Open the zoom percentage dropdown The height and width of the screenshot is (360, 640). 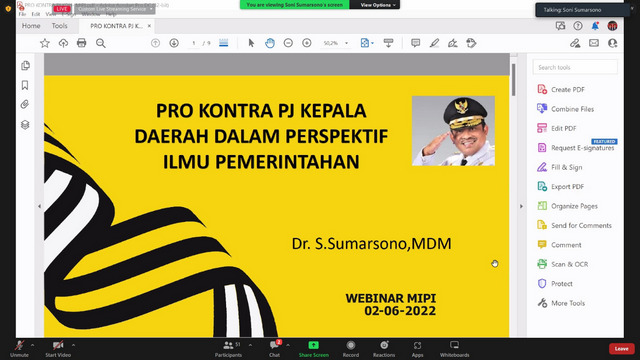point(347,43)
